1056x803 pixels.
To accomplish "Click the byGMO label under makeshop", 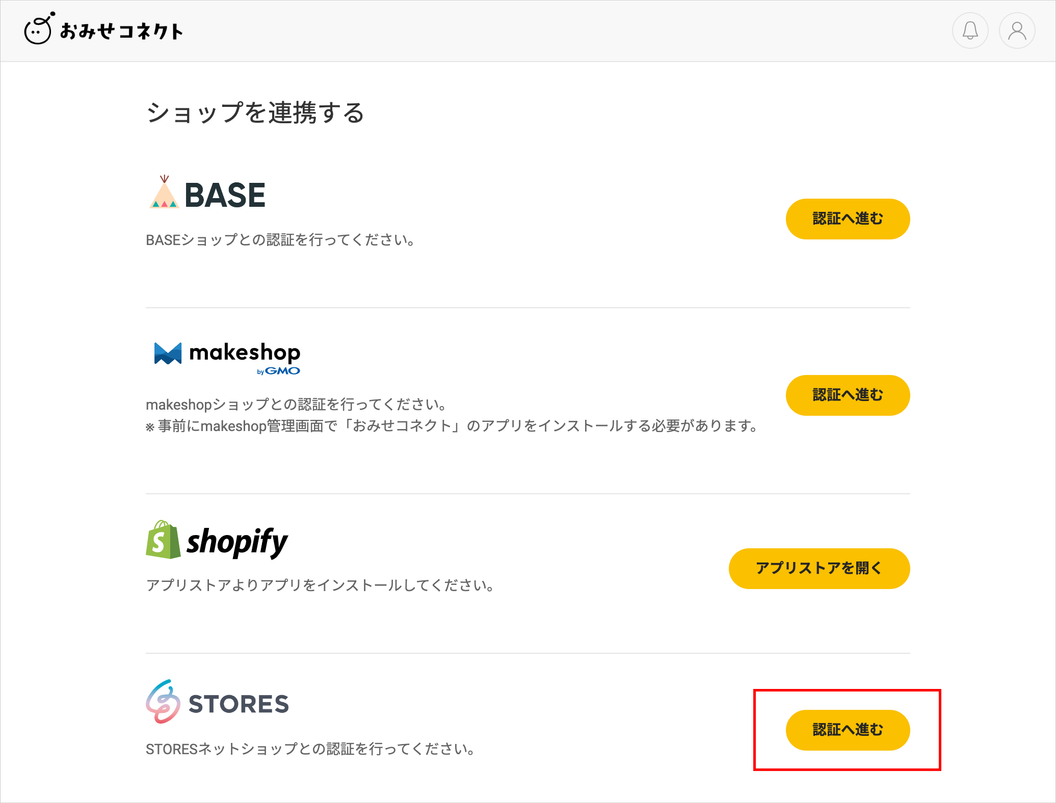I will coord(278,371).
